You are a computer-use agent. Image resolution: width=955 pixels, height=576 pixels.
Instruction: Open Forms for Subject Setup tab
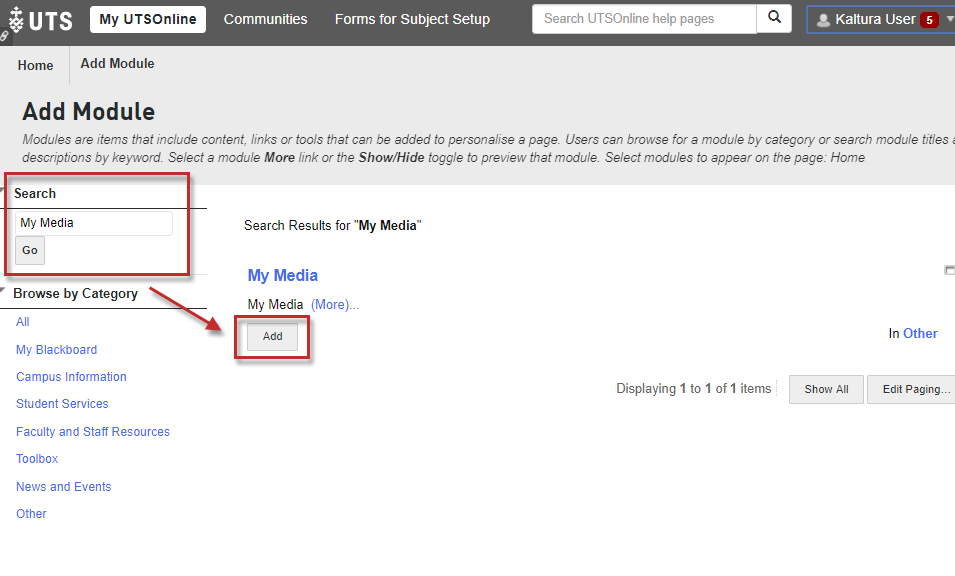point(412,19)
